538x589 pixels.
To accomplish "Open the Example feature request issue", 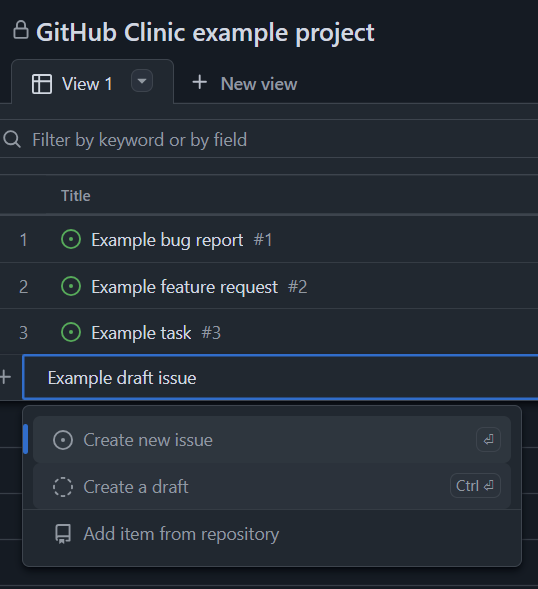I will 184,287.
